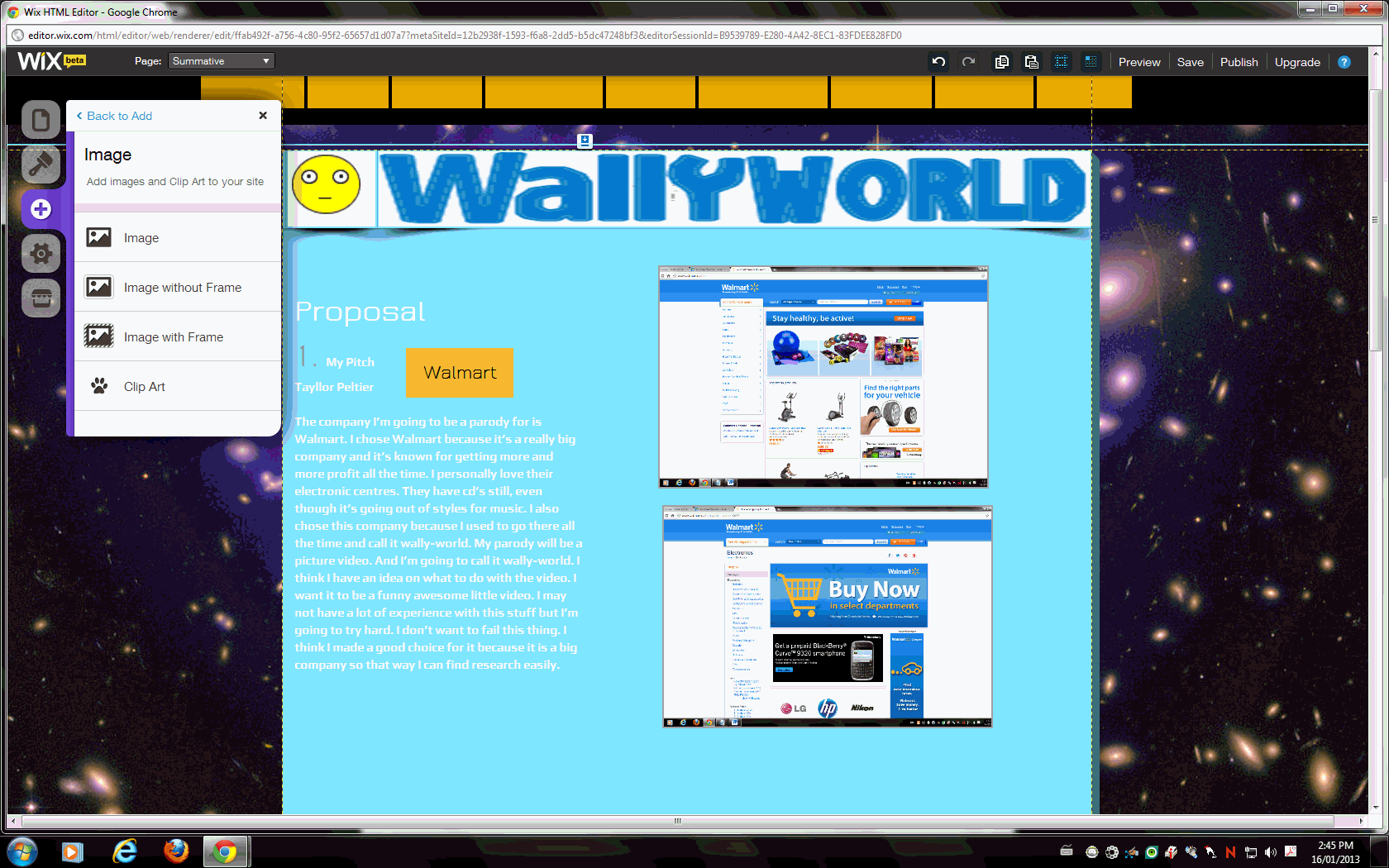Select the WallyWorld banner image
This screenshot has height=868, width=1389.
coord(734,188)
